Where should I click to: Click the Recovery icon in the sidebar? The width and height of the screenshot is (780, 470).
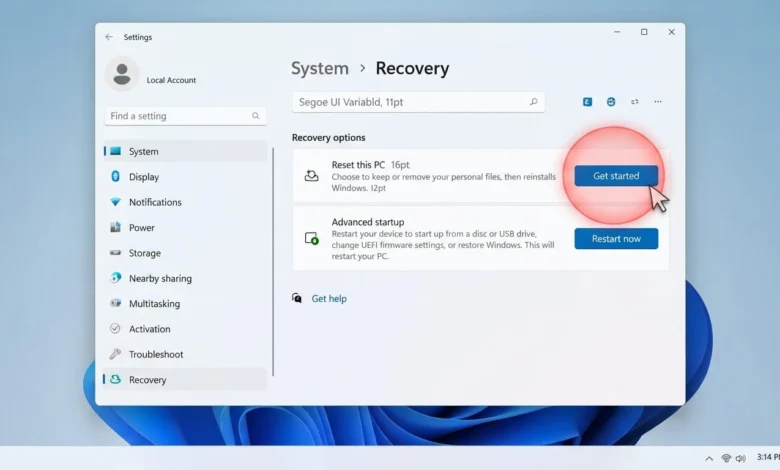click(x=115, y=379)
